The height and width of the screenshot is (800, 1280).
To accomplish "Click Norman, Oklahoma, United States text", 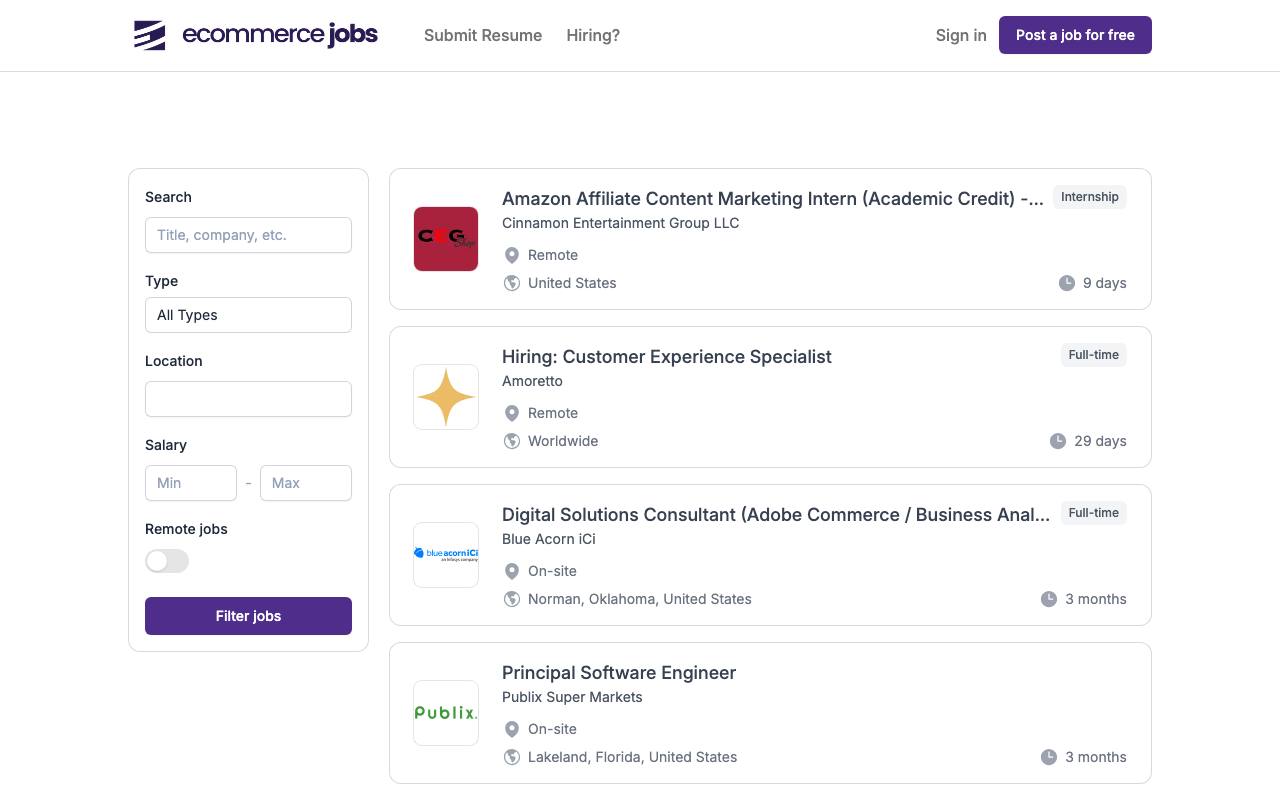I will click(x=640, y=599).
